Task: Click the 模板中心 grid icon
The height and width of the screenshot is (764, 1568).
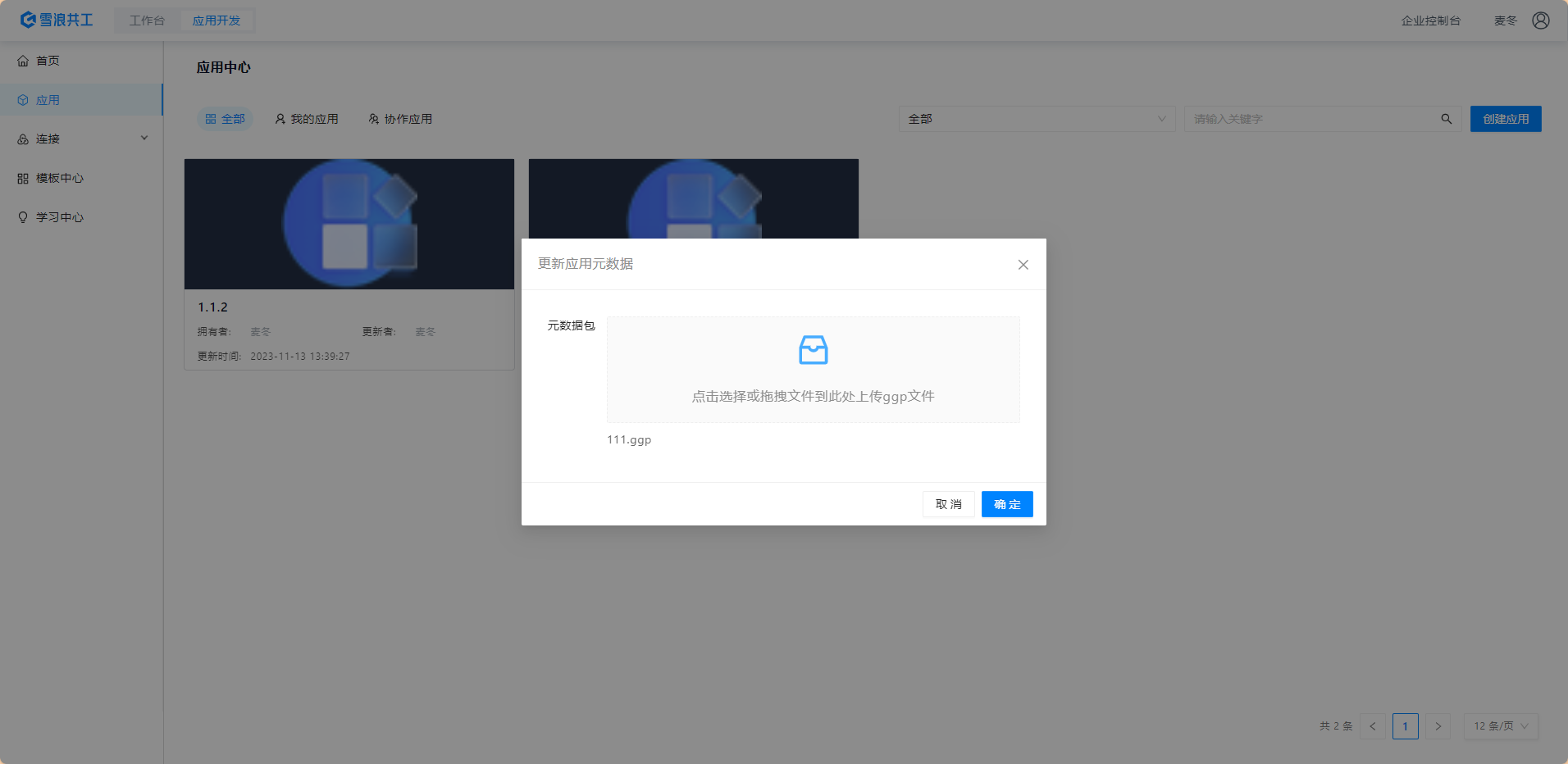Action: pyautogui.click(x=23, y=178)
